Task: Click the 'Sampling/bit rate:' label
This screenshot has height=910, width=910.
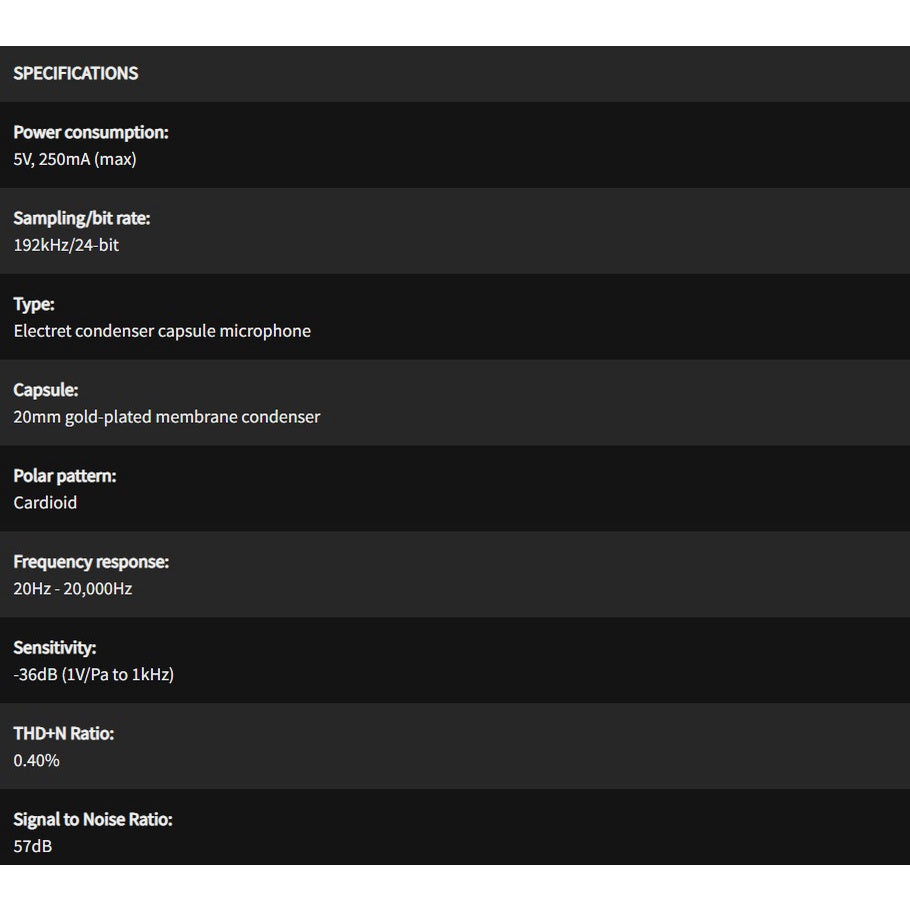Action: [82, 218]
